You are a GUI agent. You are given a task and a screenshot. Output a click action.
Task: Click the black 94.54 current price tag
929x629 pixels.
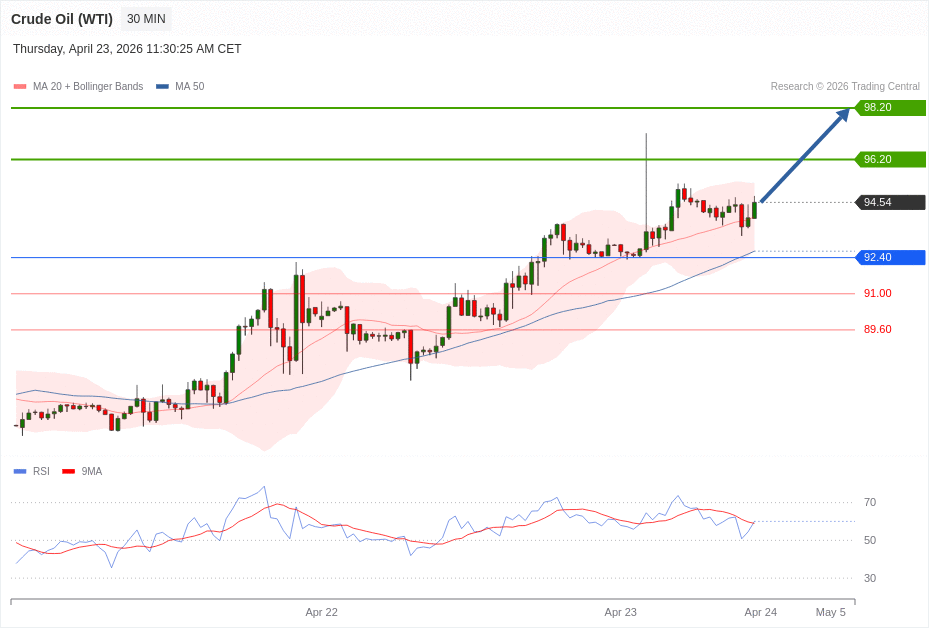click(890, 202)
